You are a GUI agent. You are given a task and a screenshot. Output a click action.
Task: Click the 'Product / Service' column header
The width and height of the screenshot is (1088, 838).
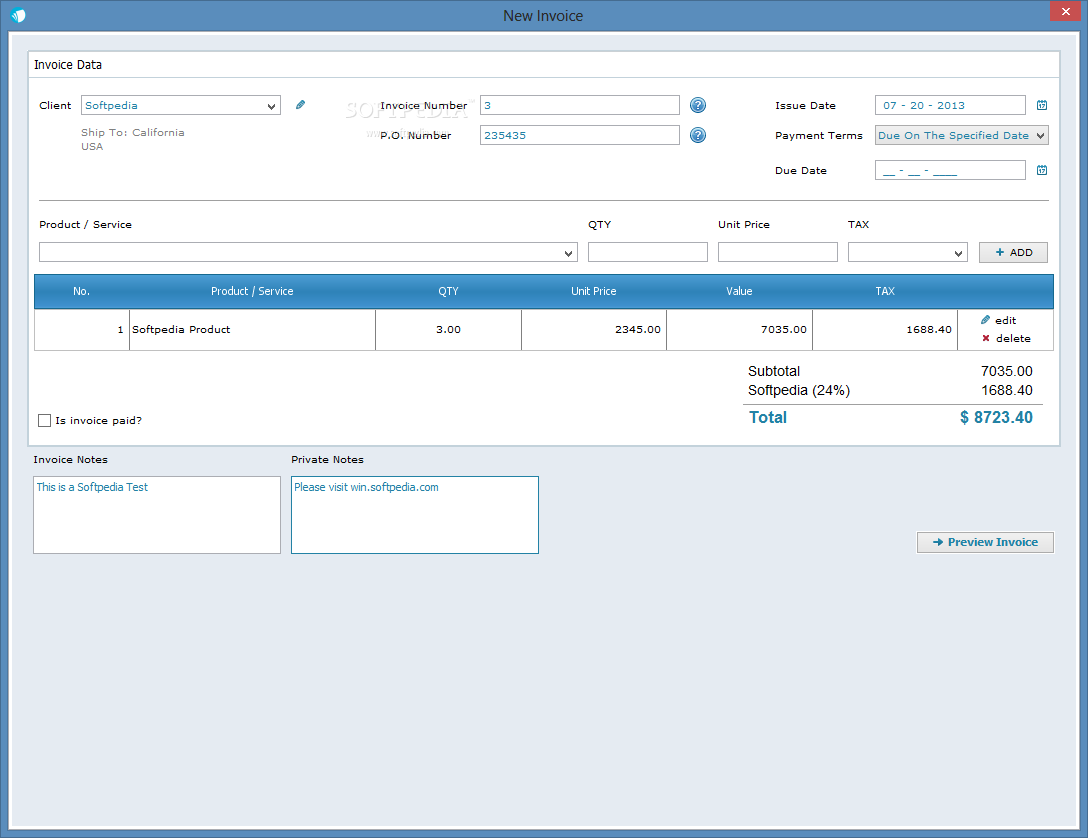coord(252,291)
